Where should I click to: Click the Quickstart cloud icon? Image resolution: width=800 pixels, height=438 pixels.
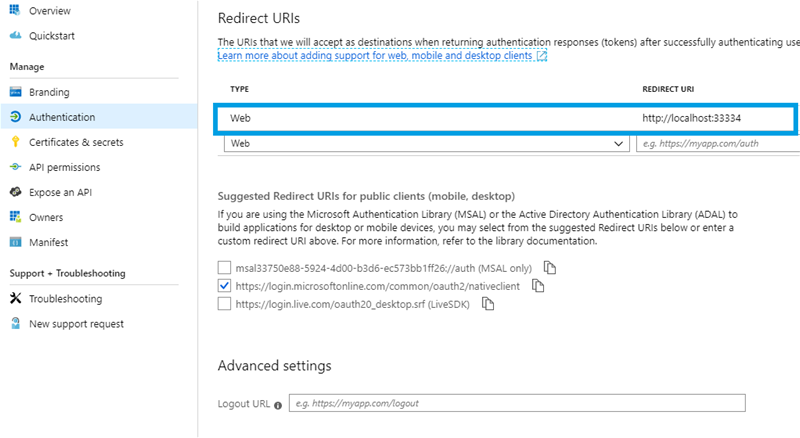tap(15, 36)
